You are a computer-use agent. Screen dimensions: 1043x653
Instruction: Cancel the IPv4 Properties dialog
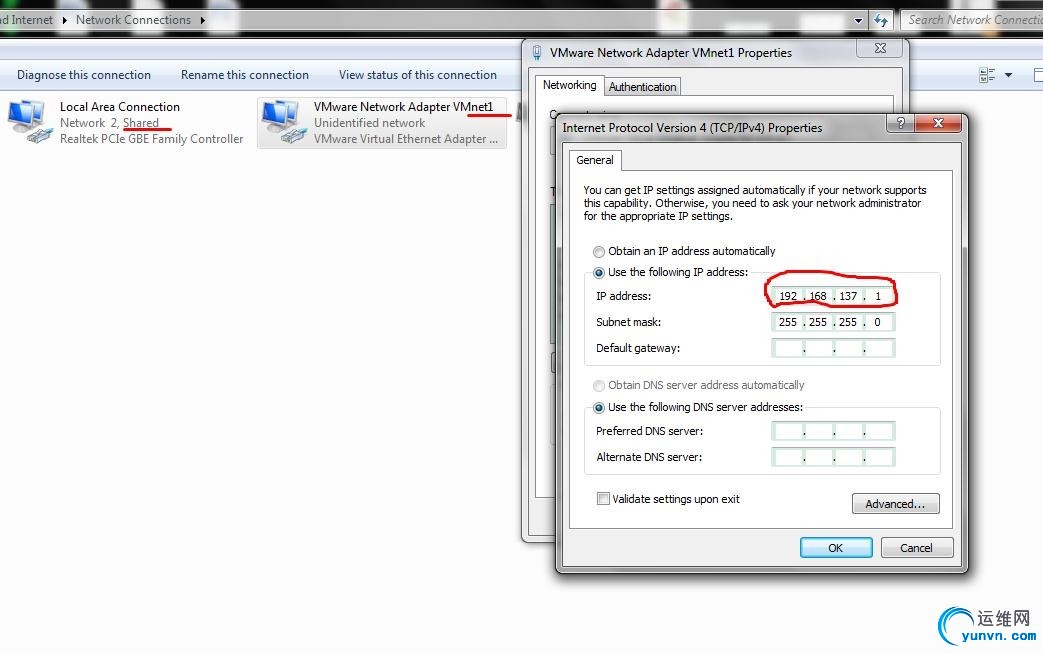tap(917, 548)
